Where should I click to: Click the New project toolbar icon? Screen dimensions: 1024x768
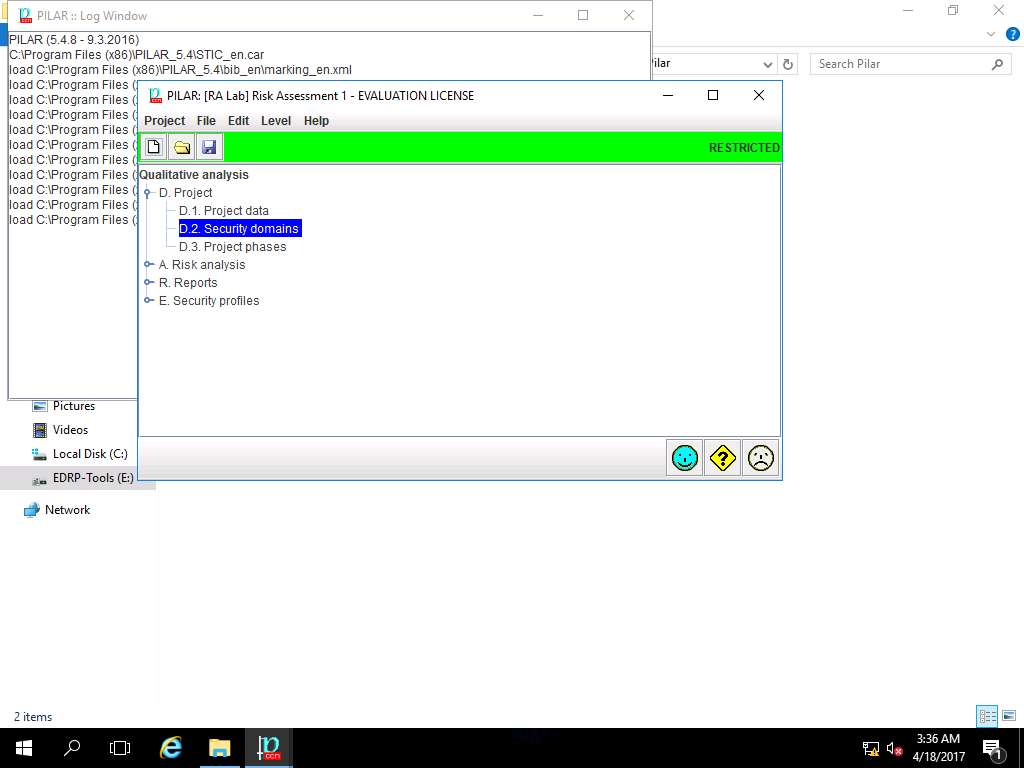pos(154,147)
